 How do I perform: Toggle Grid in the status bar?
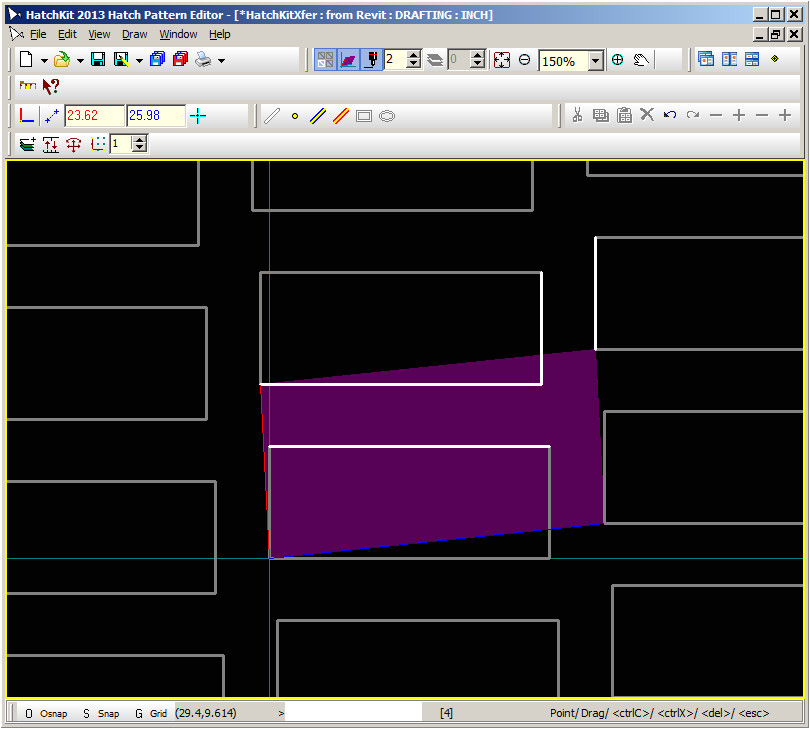(x=151, y=714)
